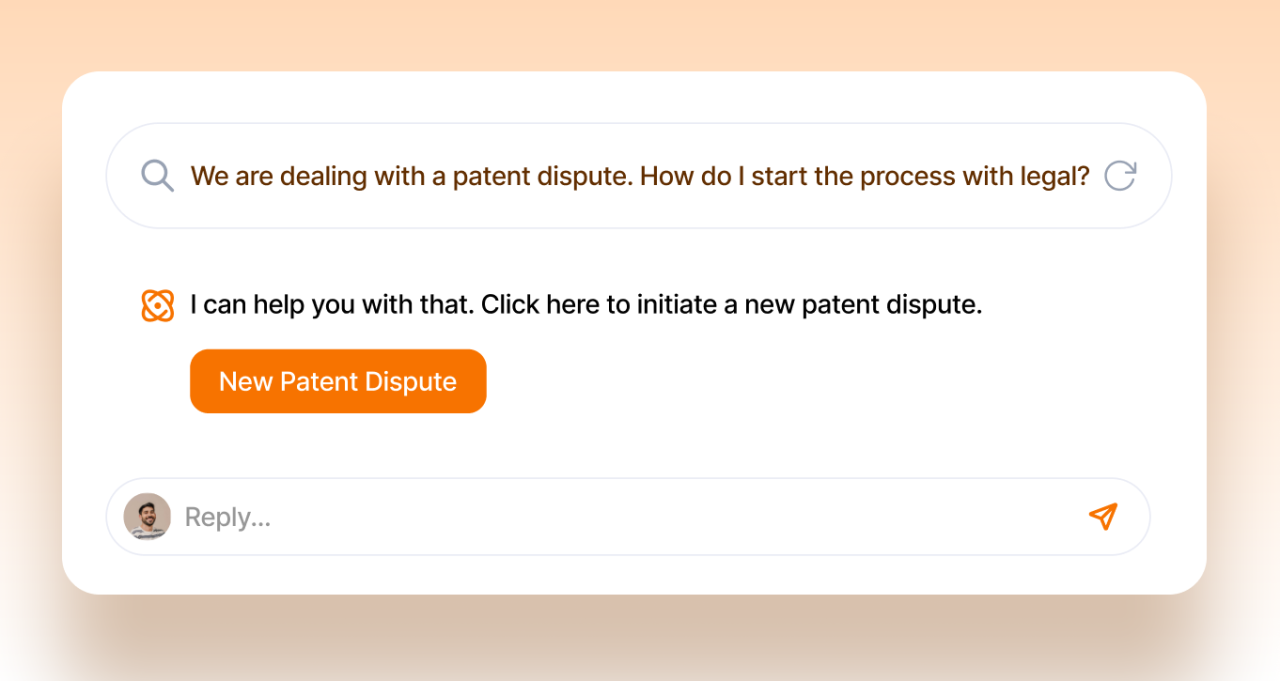
Task: Click the orange AI assistant logo
Action: point(157,305)
